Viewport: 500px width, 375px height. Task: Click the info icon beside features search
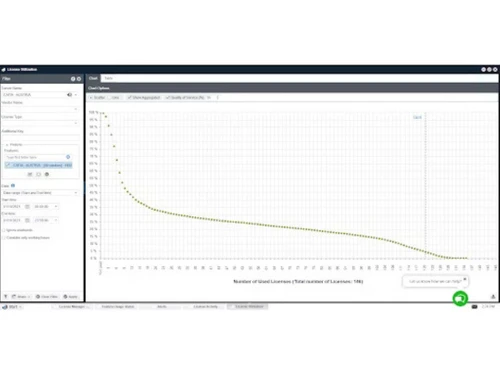click(x=68, y=157)
